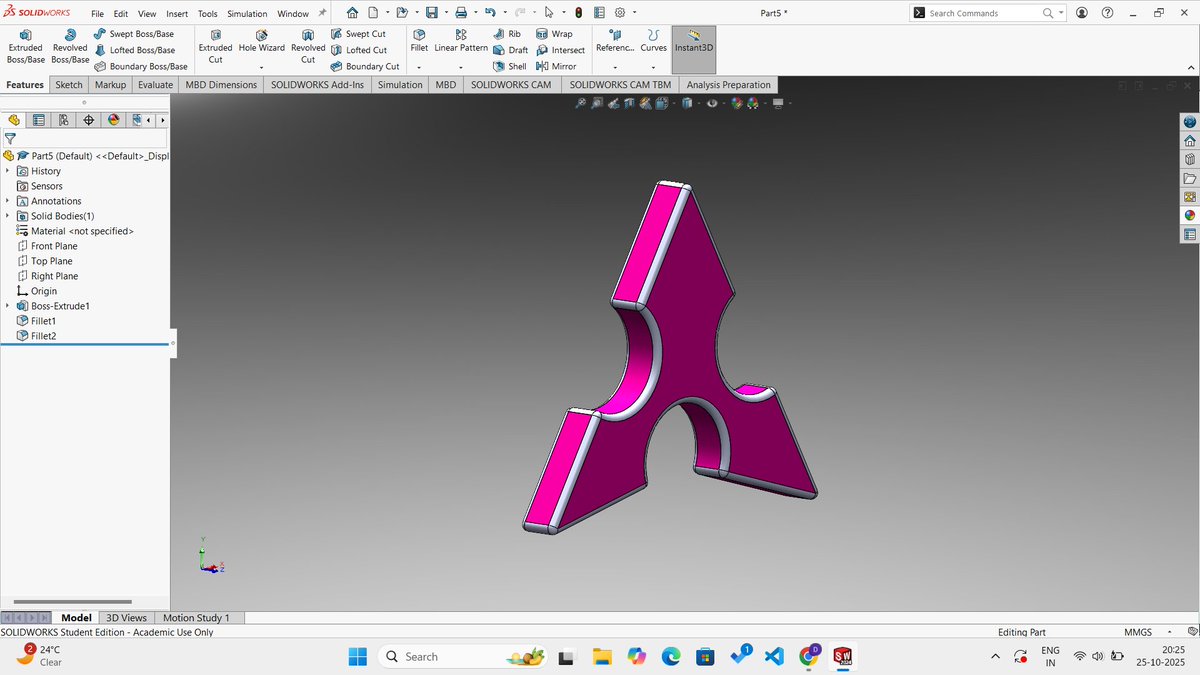This screenshot has width=1200, height=675.
Task: Select the Revolved Cut tool
Action: 308,47
